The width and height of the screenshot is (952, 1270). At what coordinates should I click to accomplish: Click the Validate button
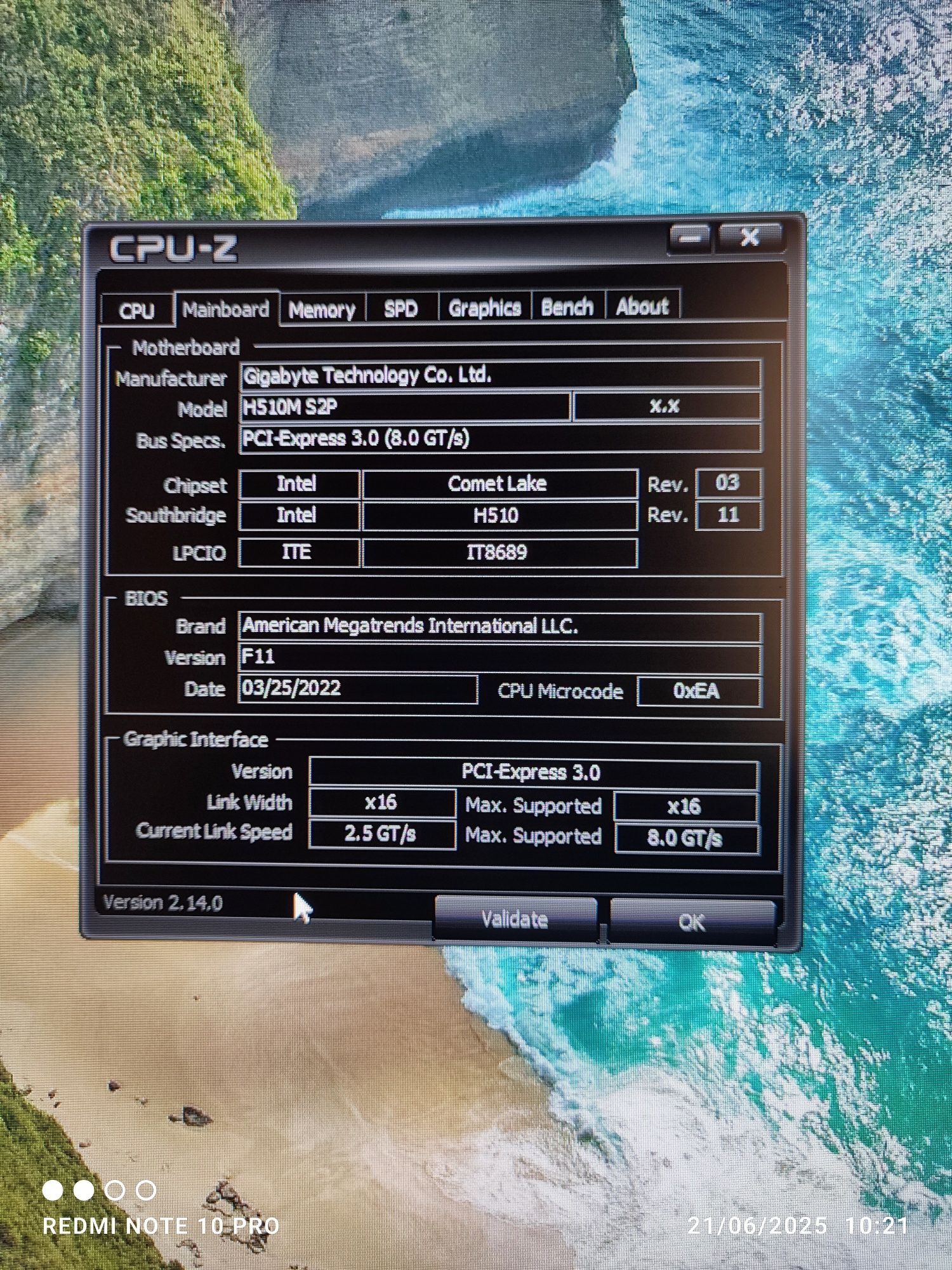515,919
